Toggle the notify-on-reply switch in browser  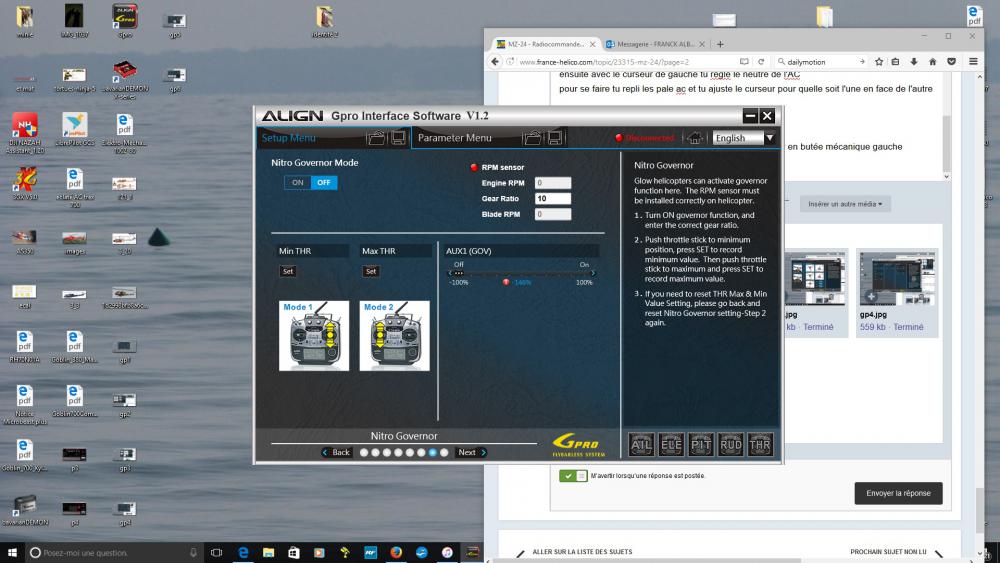573,476
